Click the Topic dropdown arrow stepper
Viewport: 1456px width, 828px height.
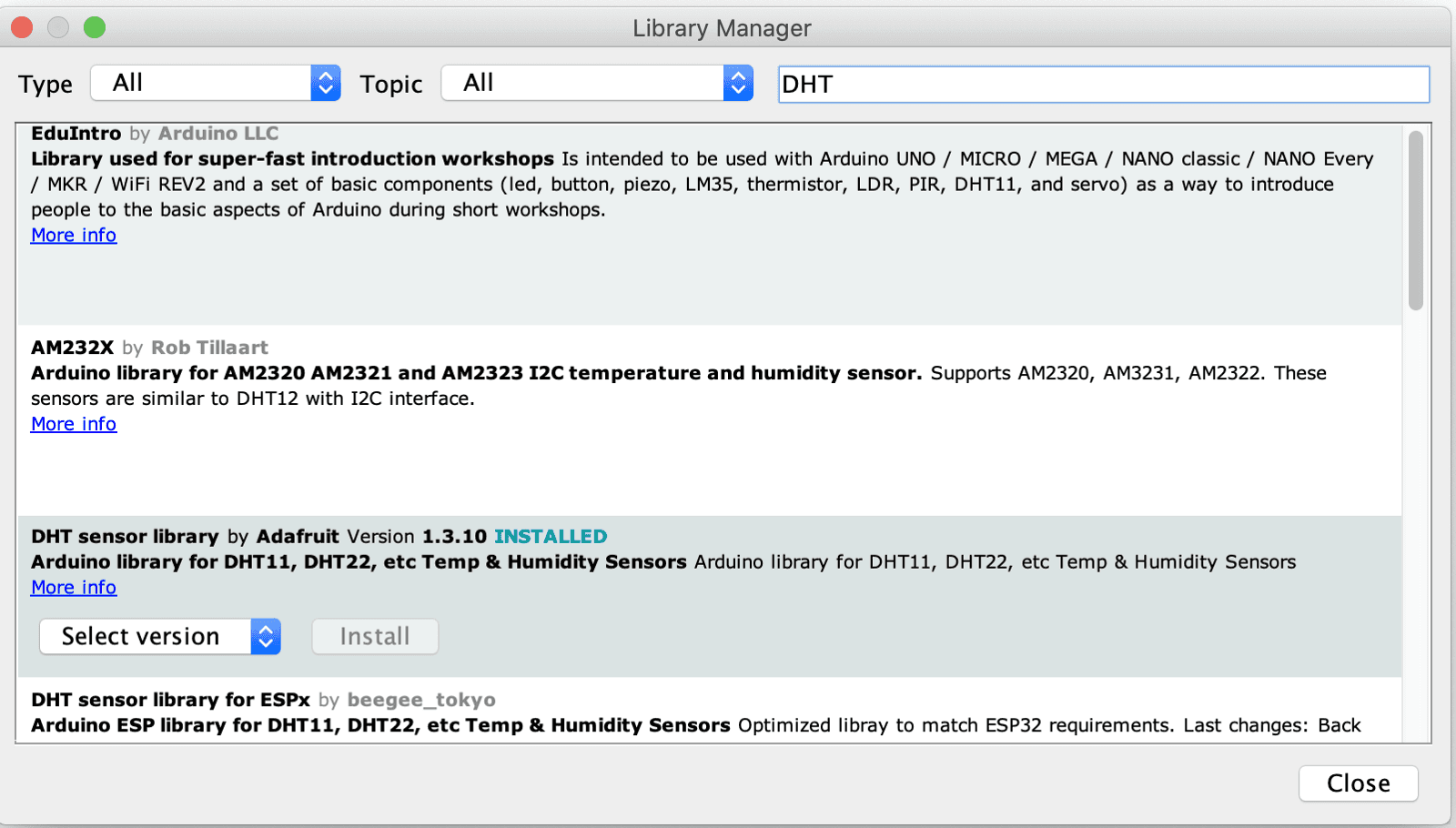click(x=738, y=83)
